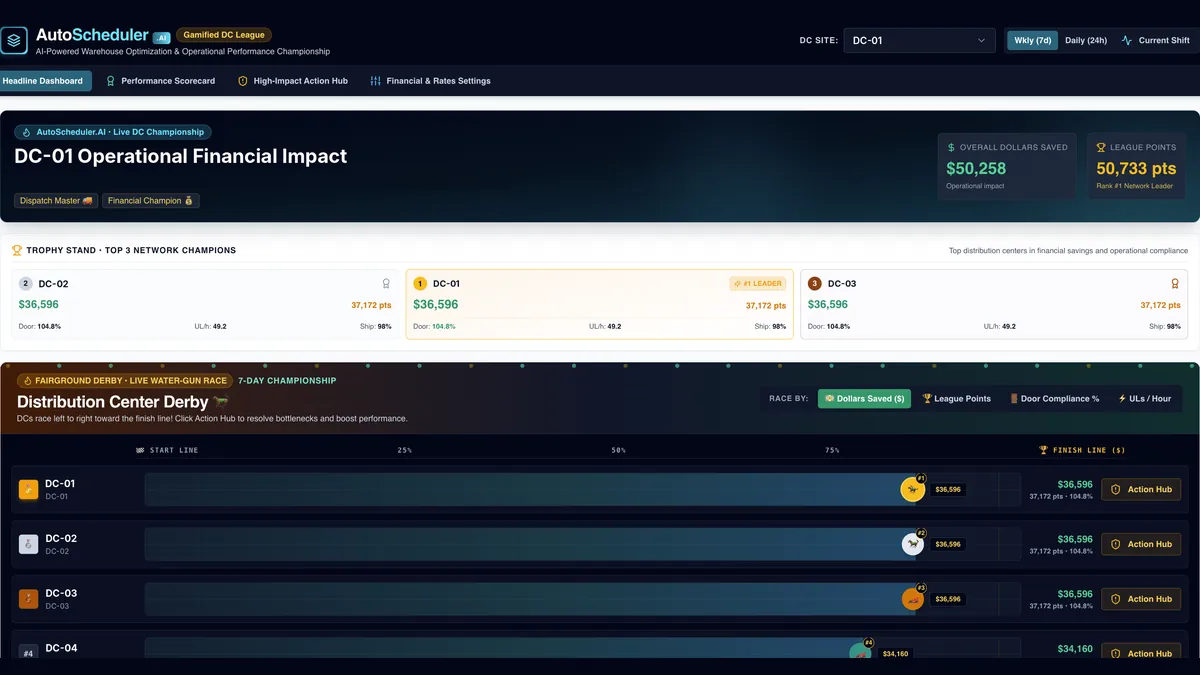The width and height of the screenshot is (1200, 675).
Task: Click the Fairground Derby Live Water-Gun Race badge
Action: (x=125, y=381)
